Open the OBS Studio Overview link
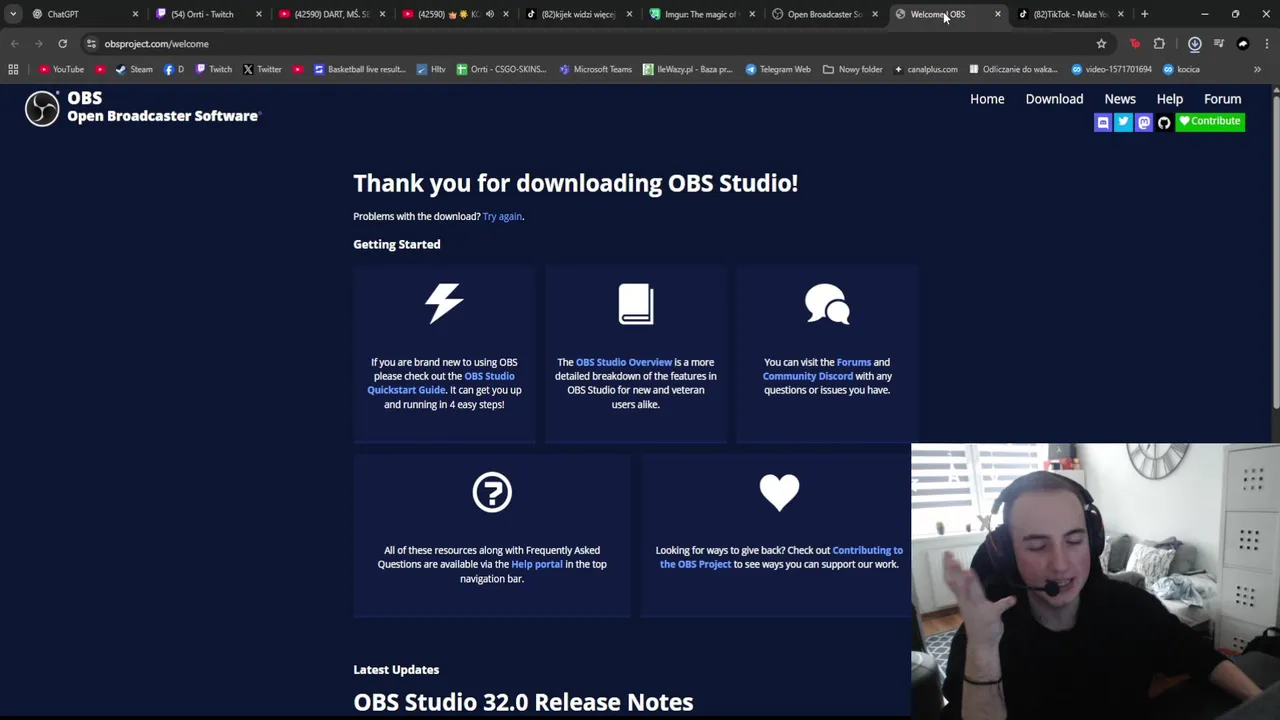This screenshot has width=1280, height=720. coord(624,362)
